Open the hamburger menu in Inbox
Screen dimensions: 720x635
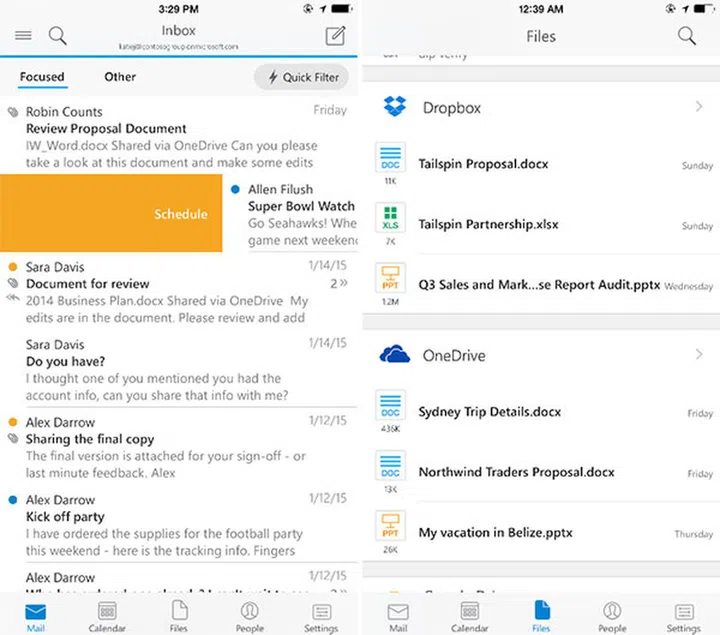coord(23,36)
